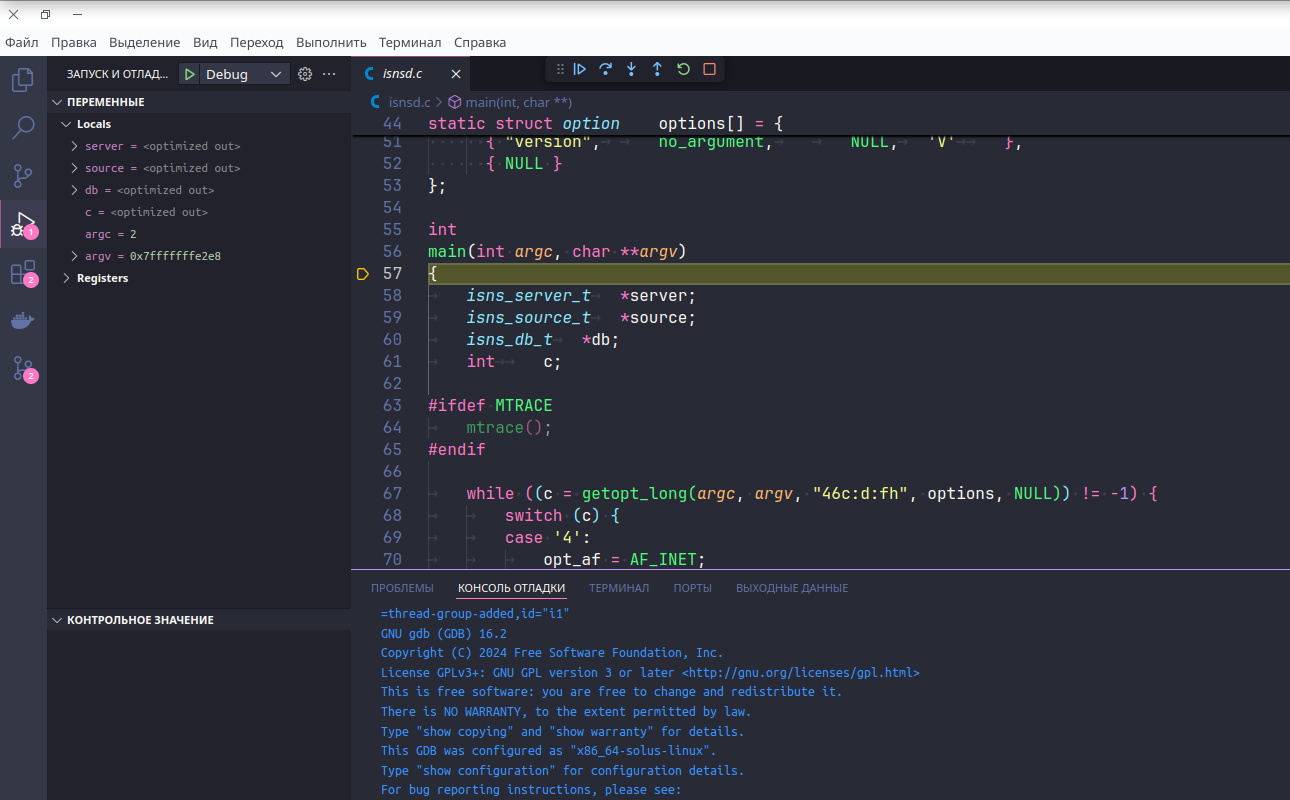Close the isnsd.c editor tab
Screen dimensions: 1290x800
tap(456, 74)
